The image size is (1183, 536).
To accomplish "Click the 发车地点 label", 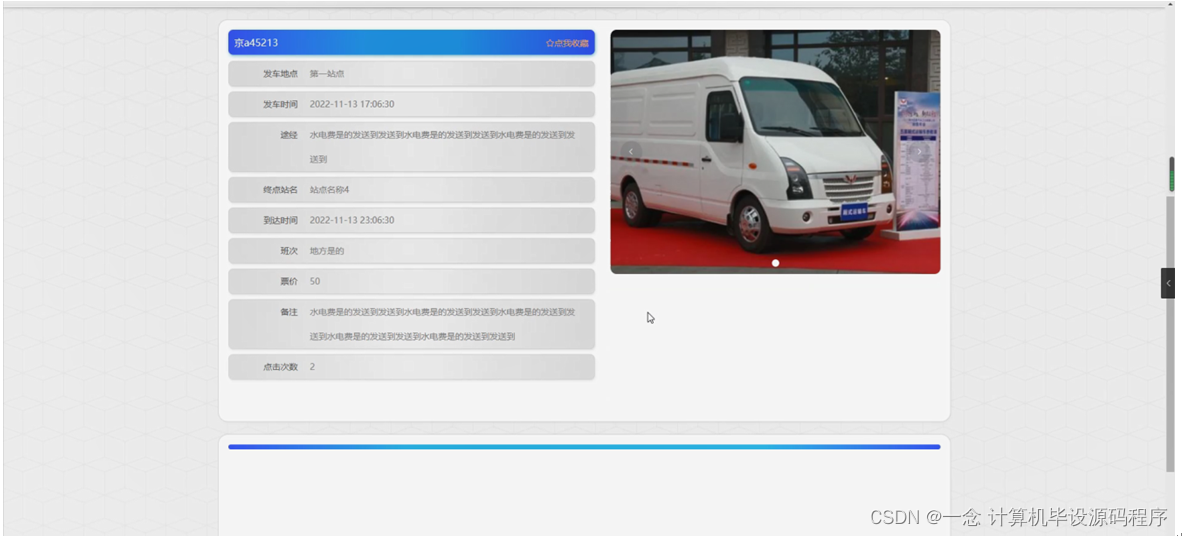I will [280, 74].
